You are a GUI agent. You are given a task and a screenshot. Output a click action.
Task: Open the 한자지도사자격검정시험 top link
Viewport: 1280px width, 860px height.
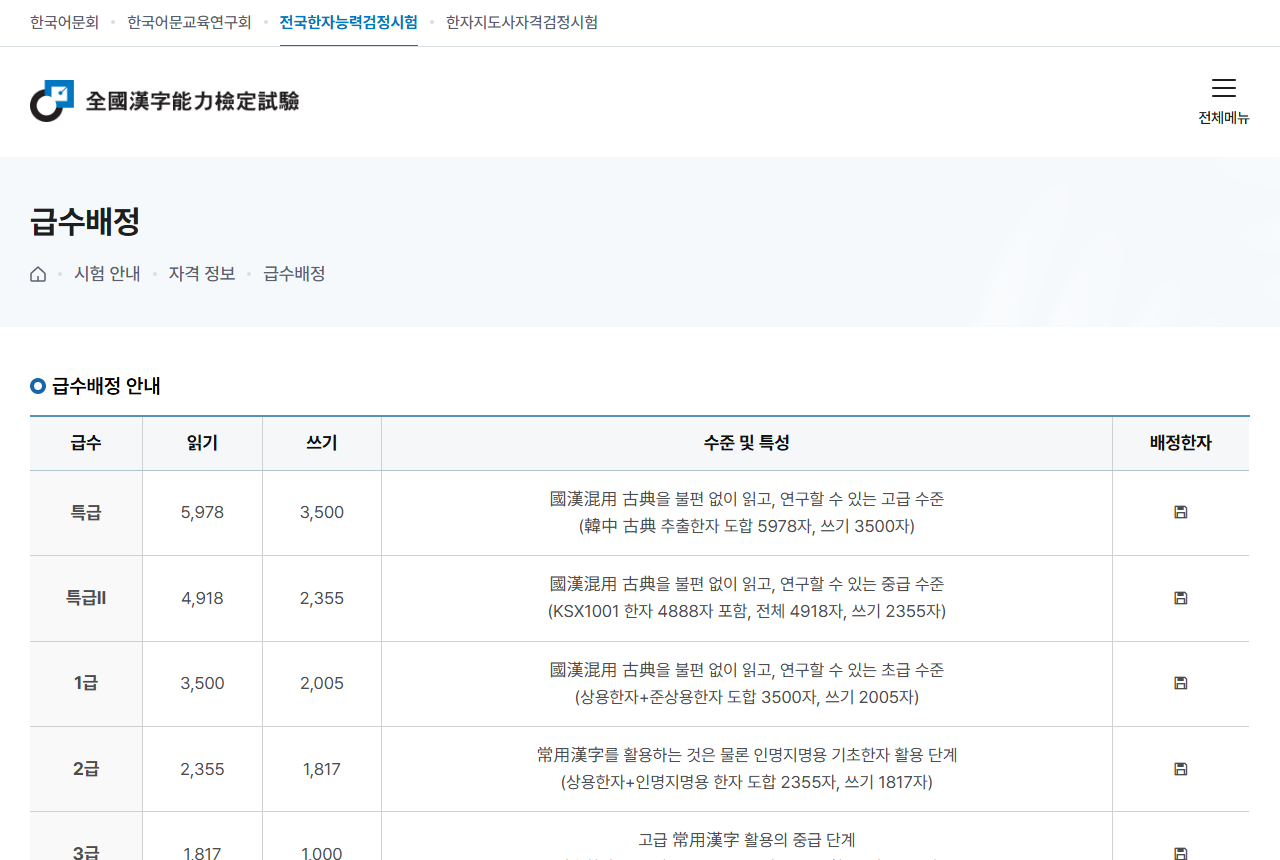(x=522, y=22)
